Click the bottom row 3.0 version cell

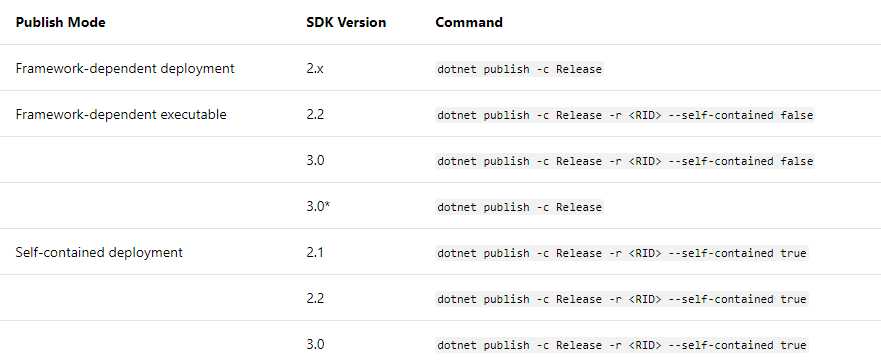(315, 344)
